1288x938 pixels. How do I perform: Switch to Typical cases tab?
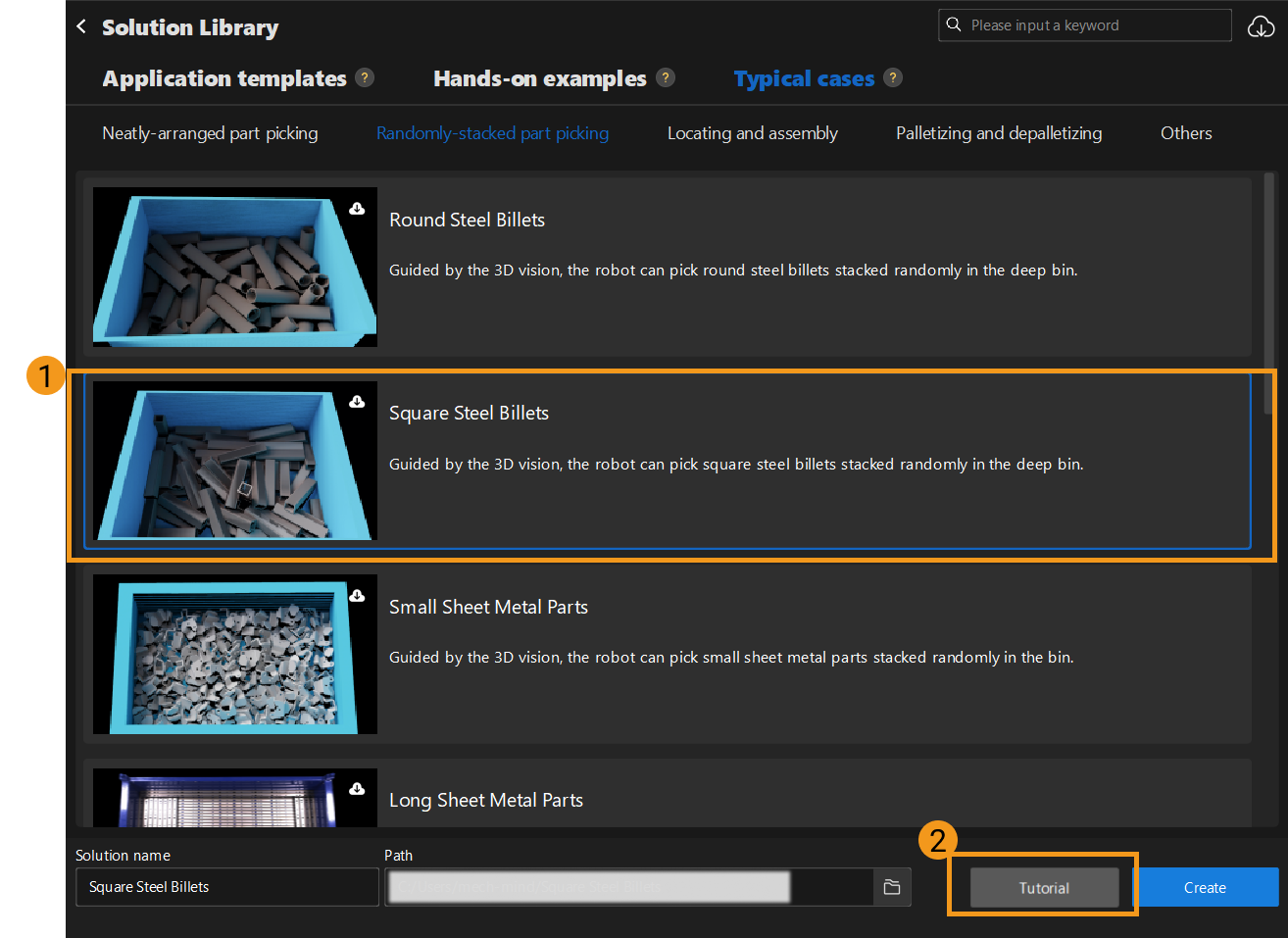(804, 78)
